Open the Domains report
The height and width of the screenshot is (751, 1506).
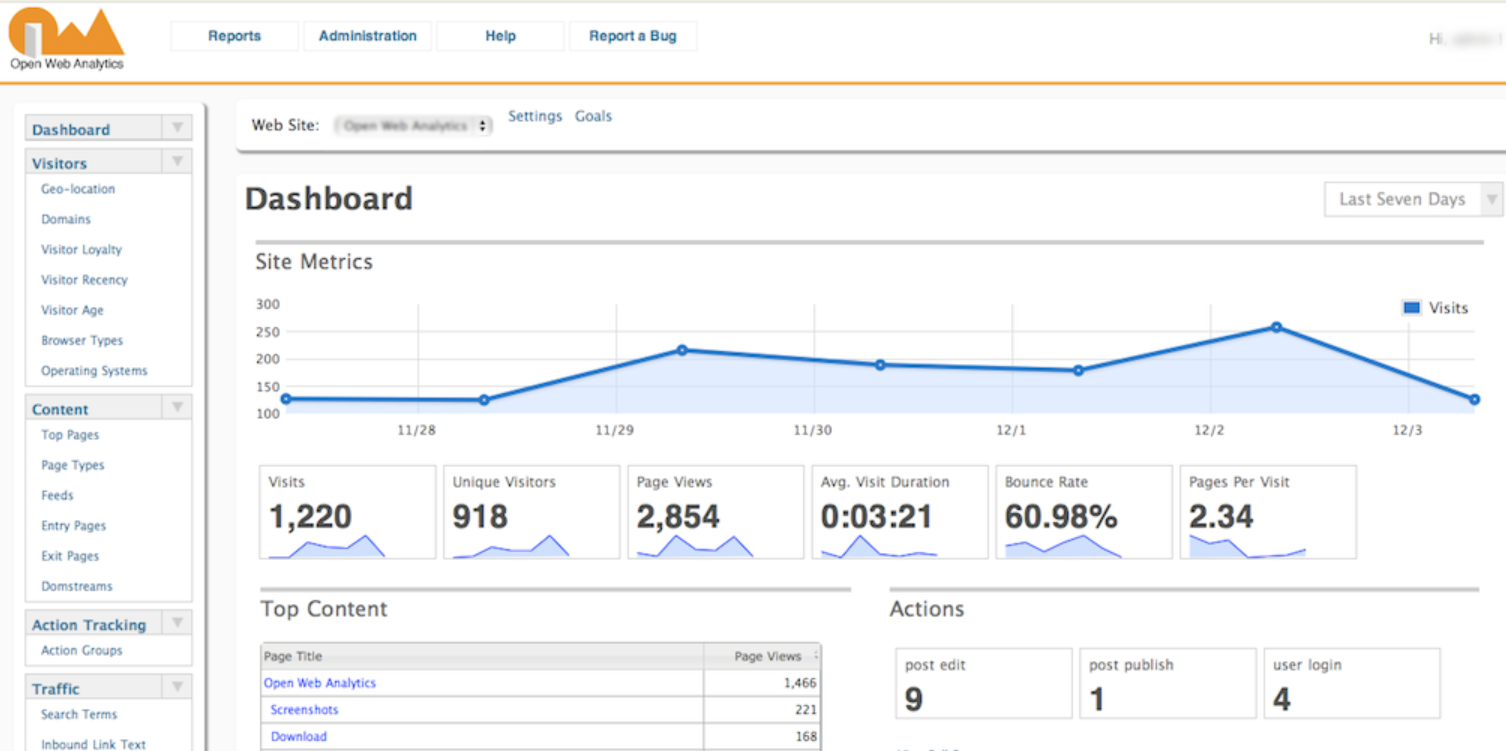[x=66, y=219]
